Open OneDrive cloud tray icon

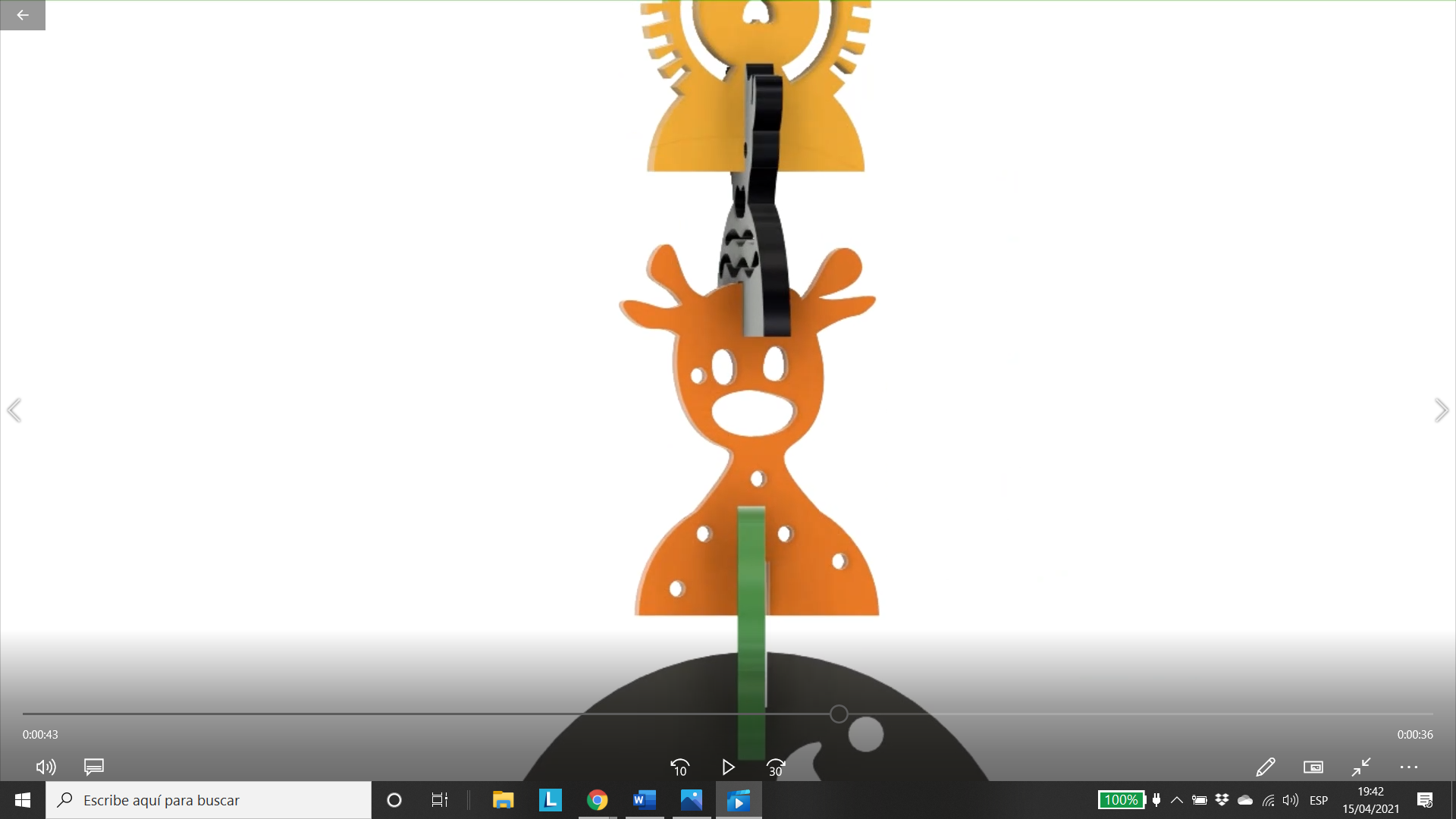[1245, 800]
